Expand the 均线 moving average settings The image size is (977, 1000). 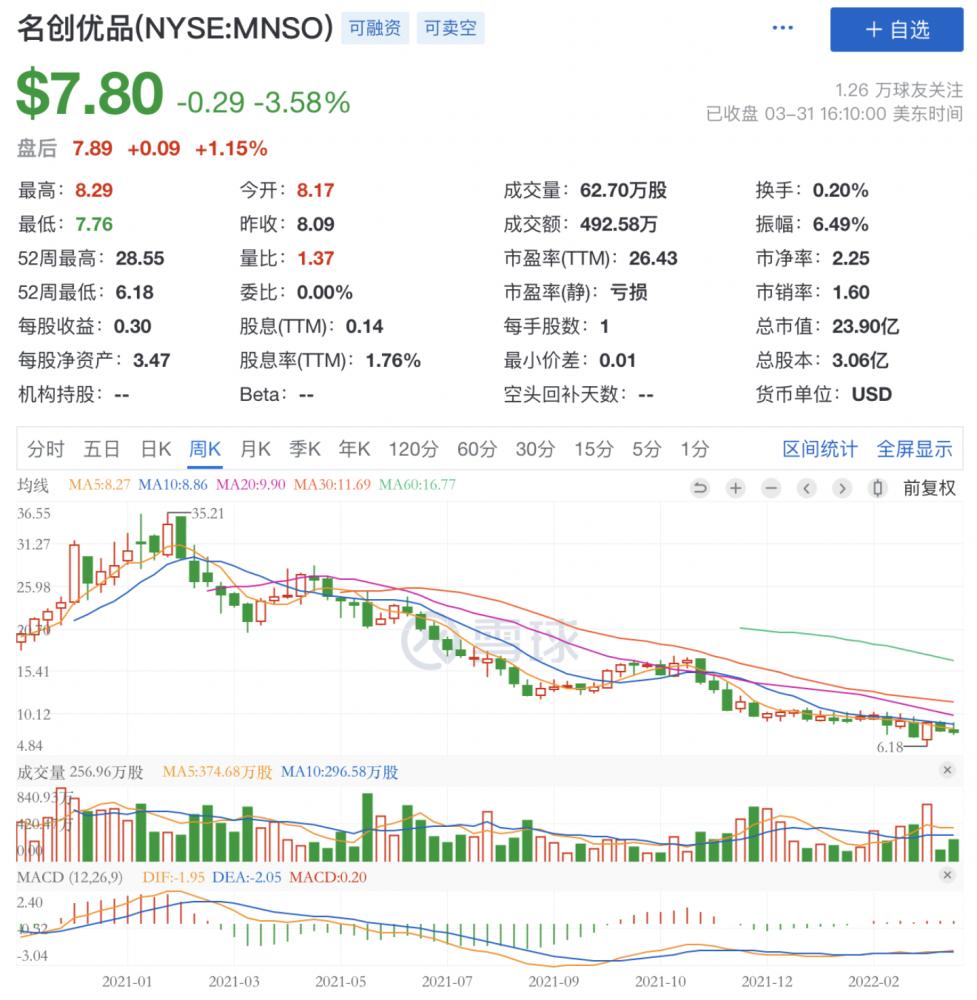[x=32, y=485]
